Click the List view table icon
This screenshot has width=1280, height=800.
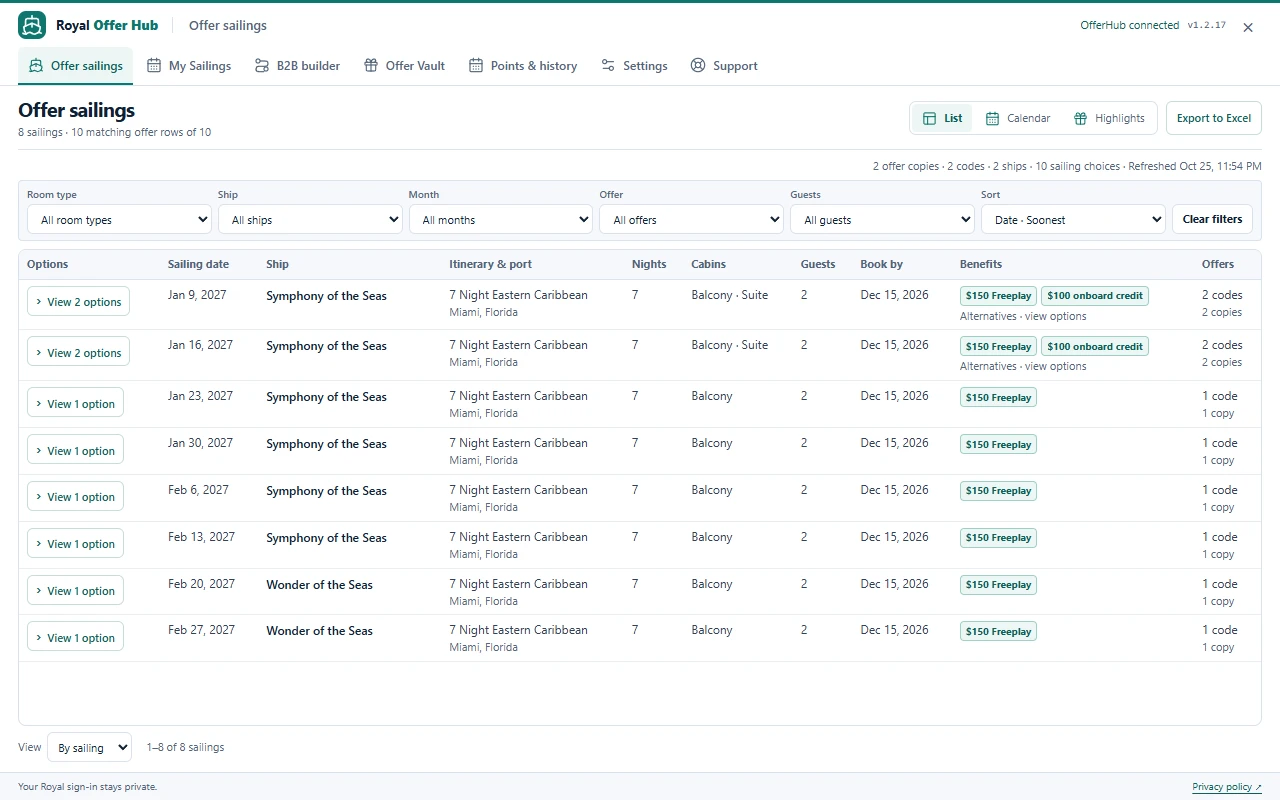point(930,118)
